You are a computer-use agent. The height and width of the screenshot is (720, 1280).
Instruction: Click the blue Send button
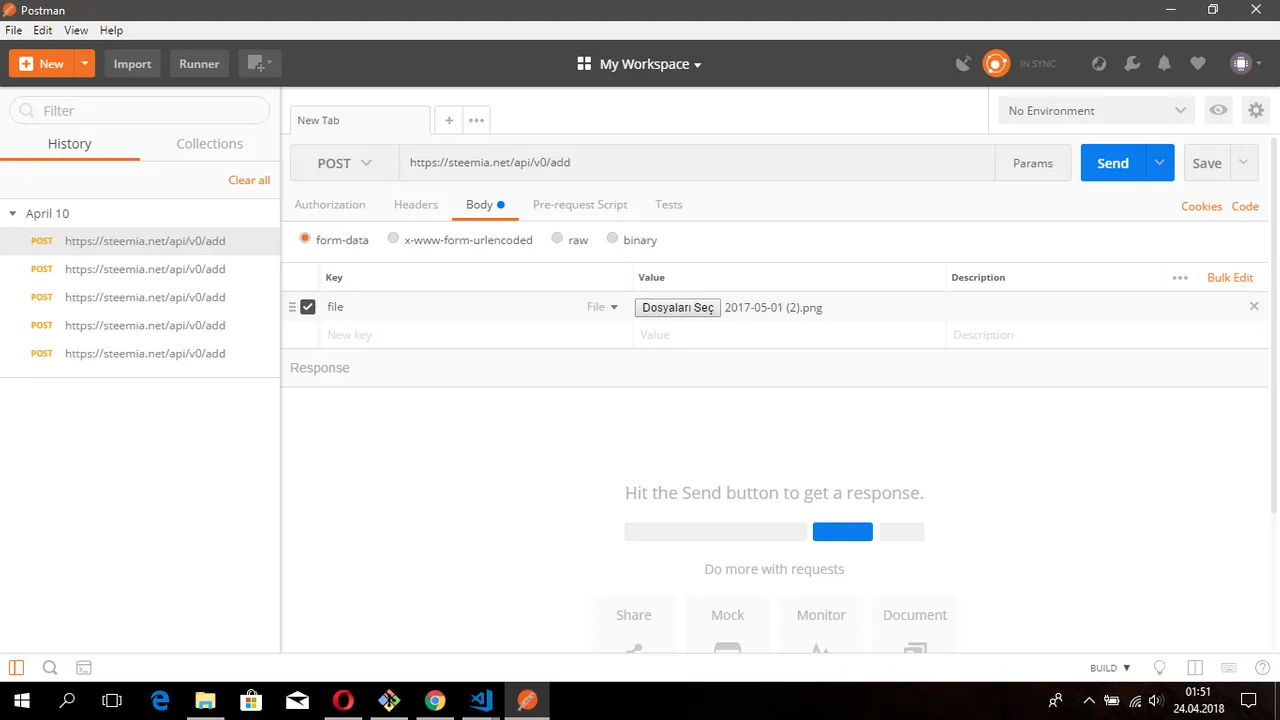[x=1113, y=163]
